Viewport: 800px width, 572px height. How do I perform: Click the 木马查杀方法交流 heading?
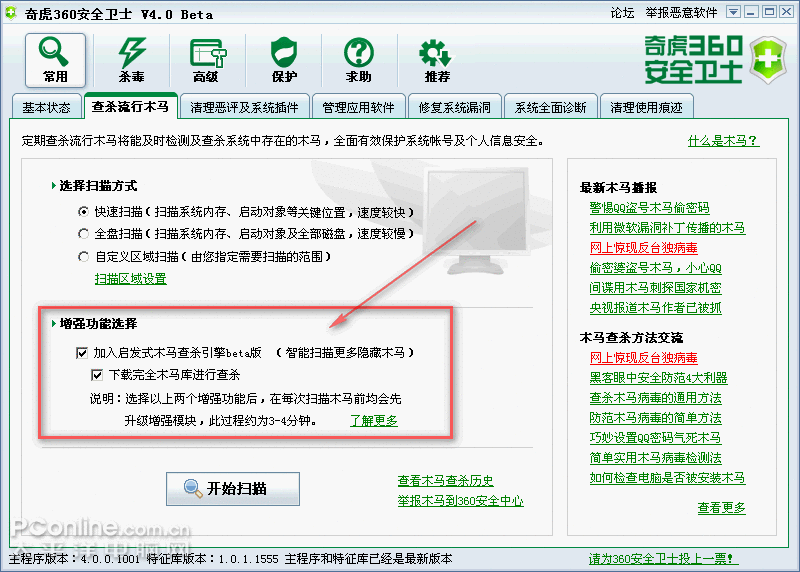point(631,338)
